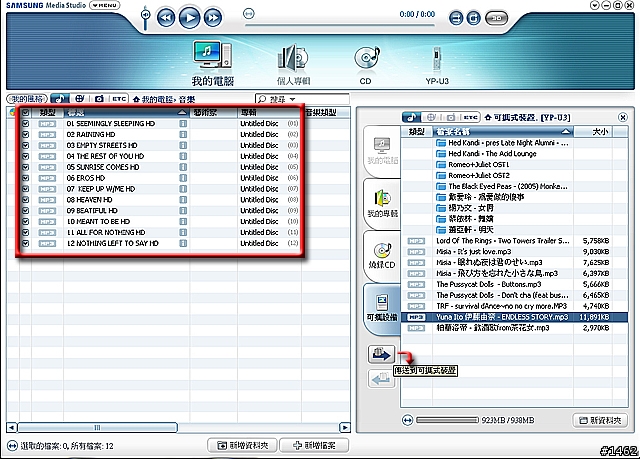Uncheck the 06 EROS HD checkbox

pos(26,178)
